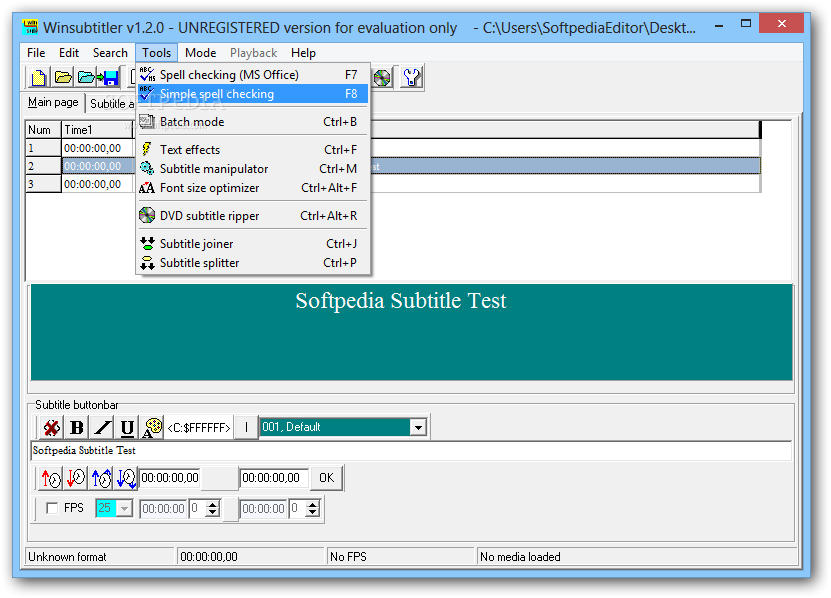Click the OK button beside time fields
The image size is (831, 598).
tap(326, 478)
